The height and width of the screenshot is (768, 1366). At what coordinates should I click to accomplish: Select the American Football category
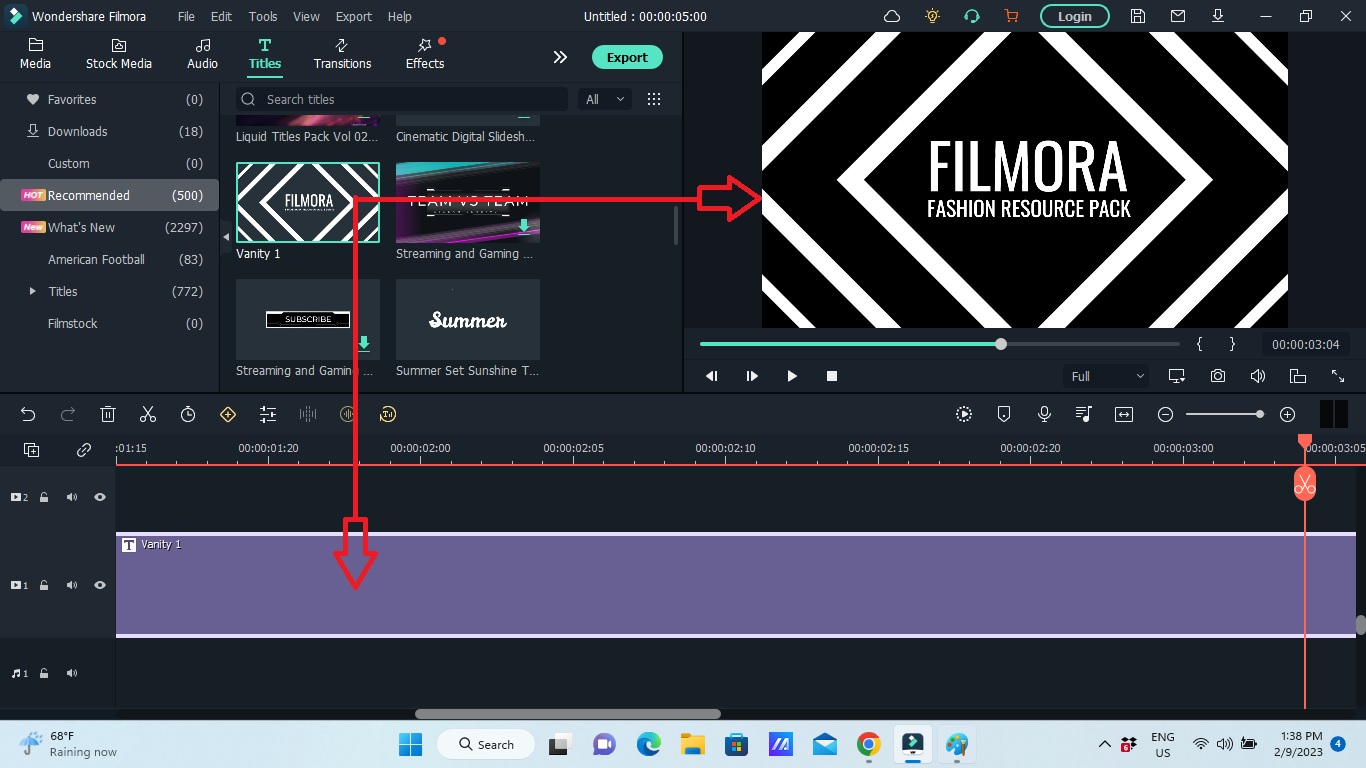(110, 259)
